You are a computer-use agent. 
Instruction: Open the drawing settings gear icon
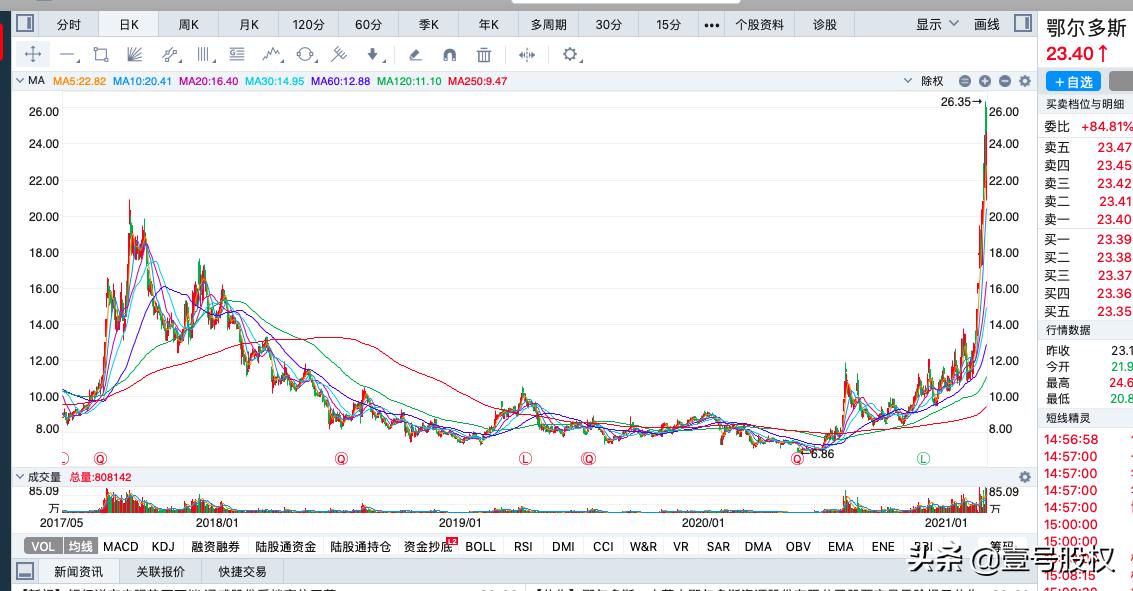click(570, 55)
